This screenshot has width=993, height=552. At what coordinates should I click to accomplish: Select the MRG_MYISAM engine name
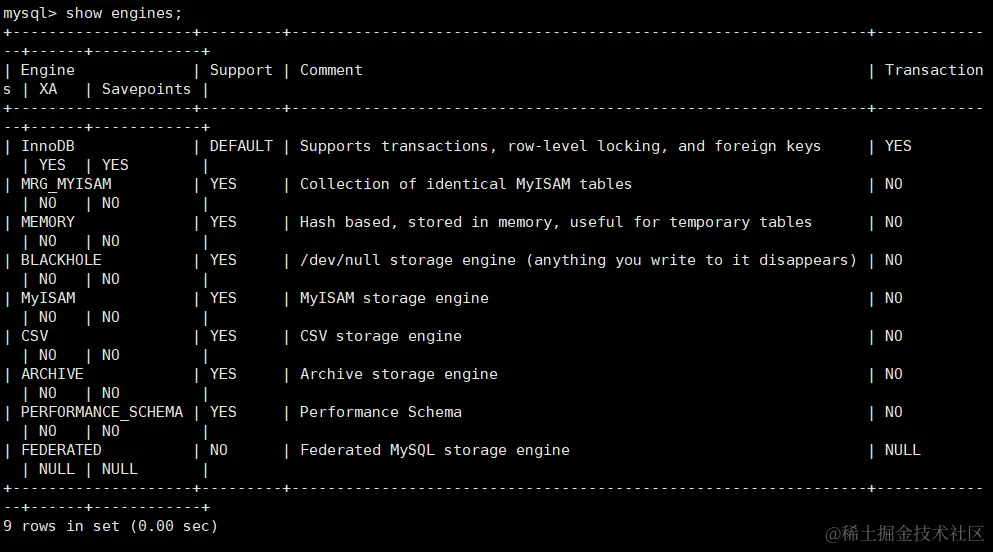pyautogui.click(x=66, y=184)
